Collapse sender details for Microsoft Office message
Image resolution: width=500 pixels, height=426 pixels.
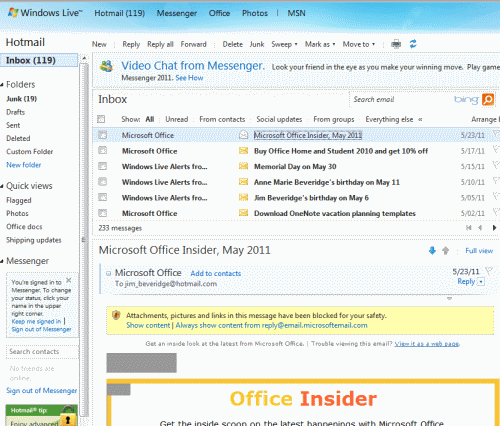[x=108, y=273]
